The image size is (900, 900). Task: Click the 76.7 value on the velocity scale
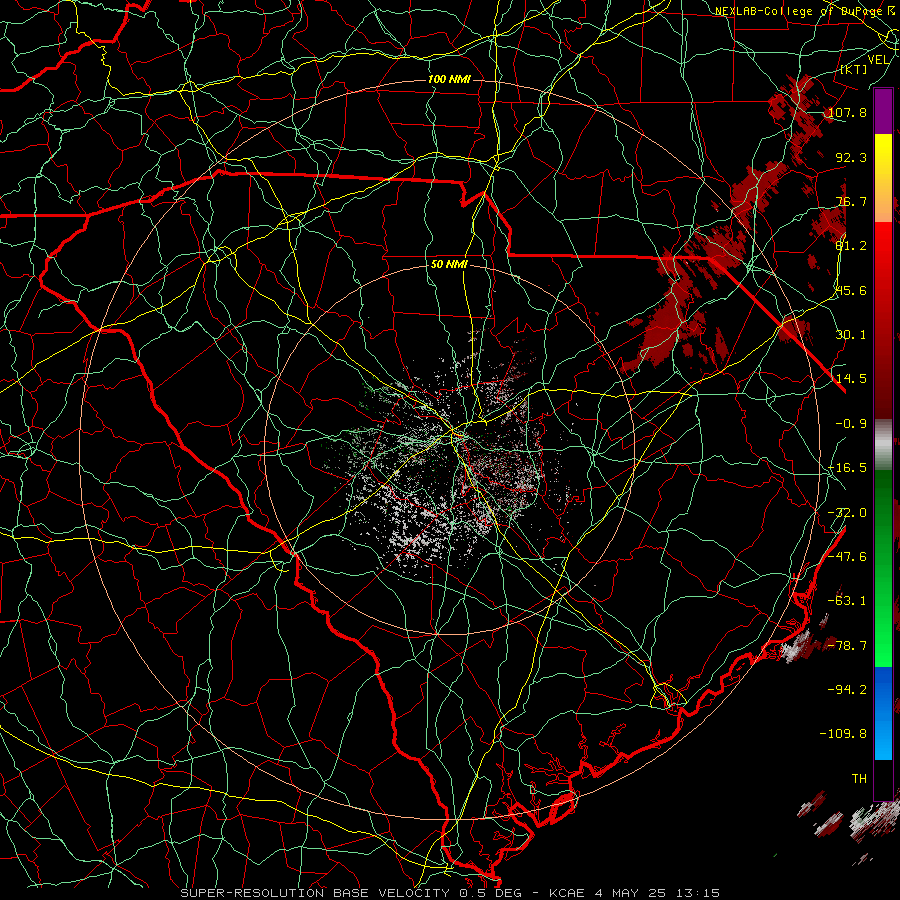click(x=851, y=201)
